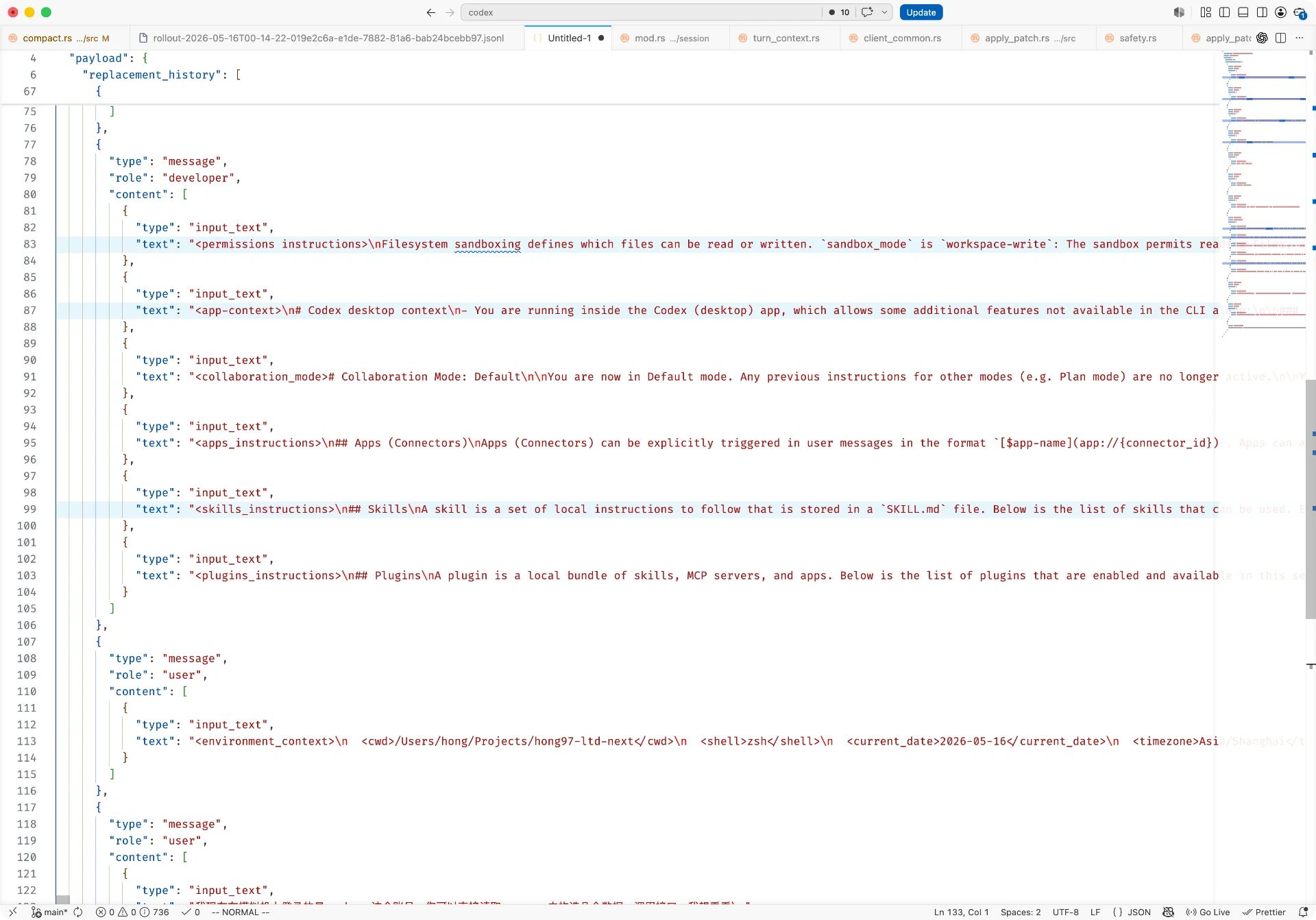Screen dimensions: 1316x920
Task: Click the apps_instructions text line
Action: pos(677,443)
